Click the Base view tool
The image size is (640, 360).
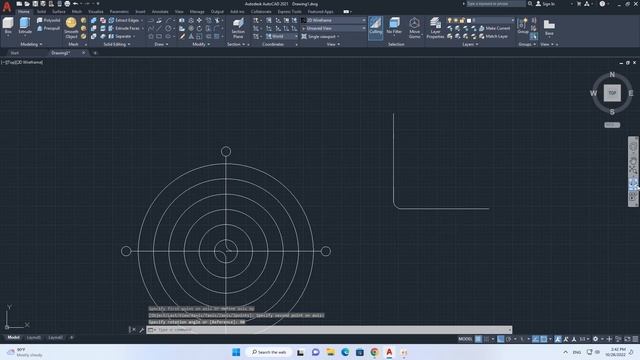tap(549, 27)
